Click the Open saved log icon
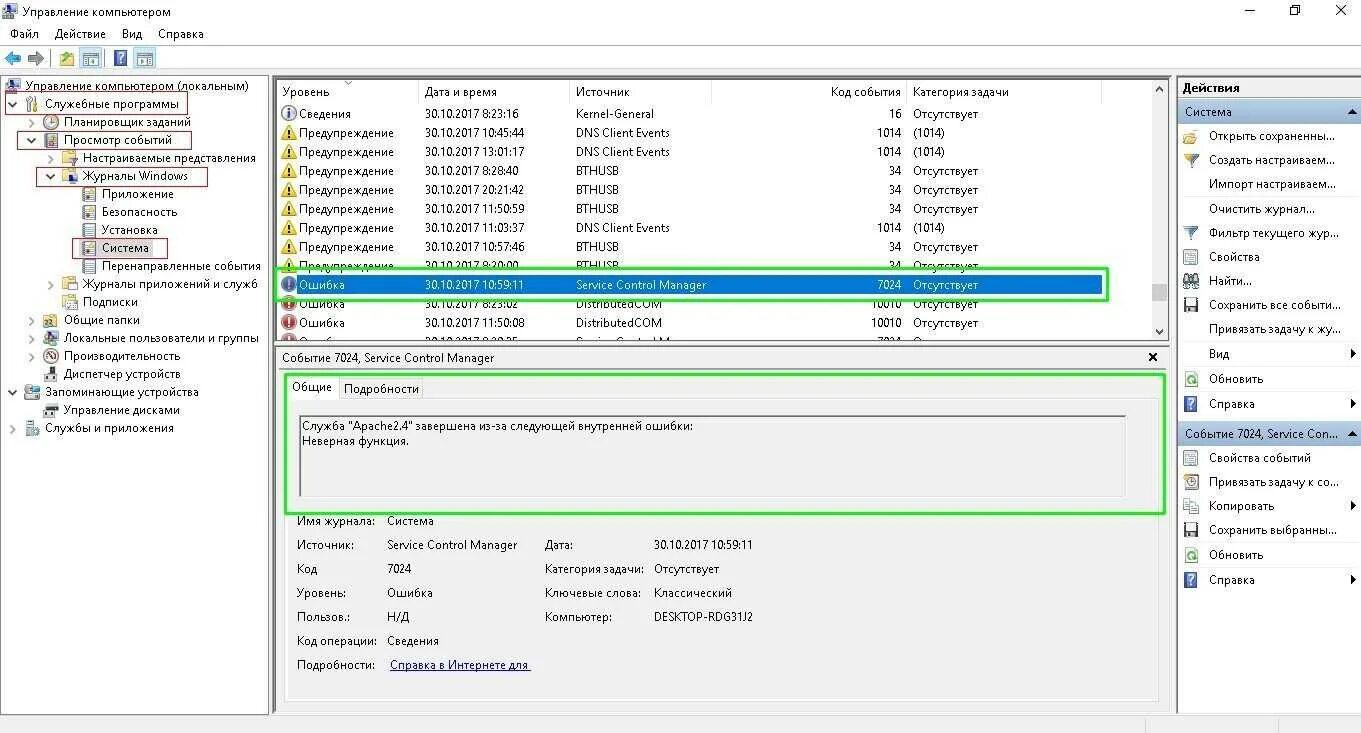 point(1191,136)
